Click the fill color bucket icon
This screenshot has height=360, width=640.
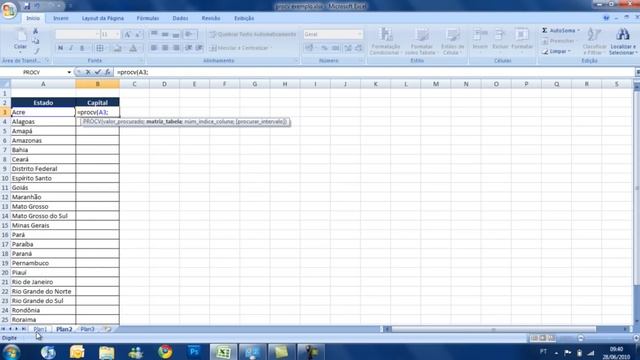tap(117, 48)
